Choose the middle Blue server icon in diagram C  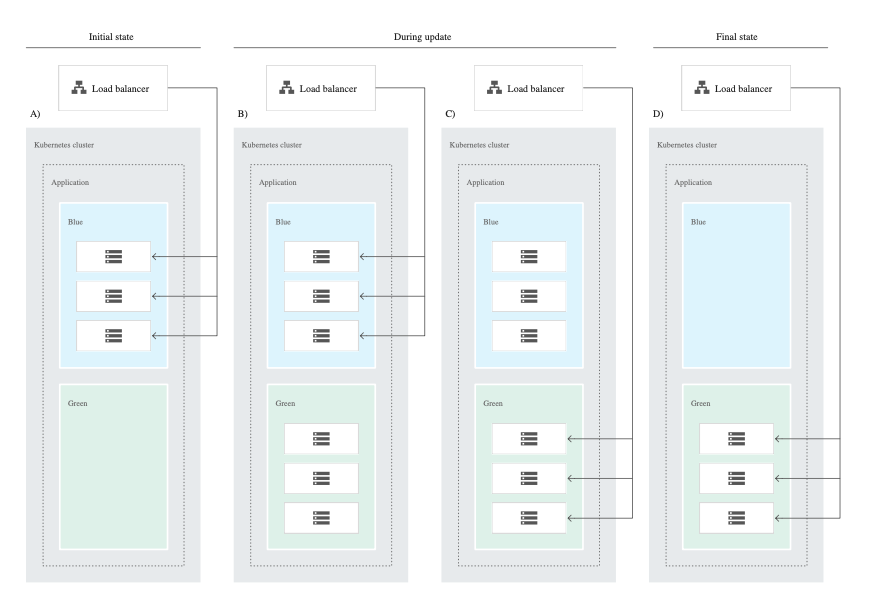[x=529, y=296]
